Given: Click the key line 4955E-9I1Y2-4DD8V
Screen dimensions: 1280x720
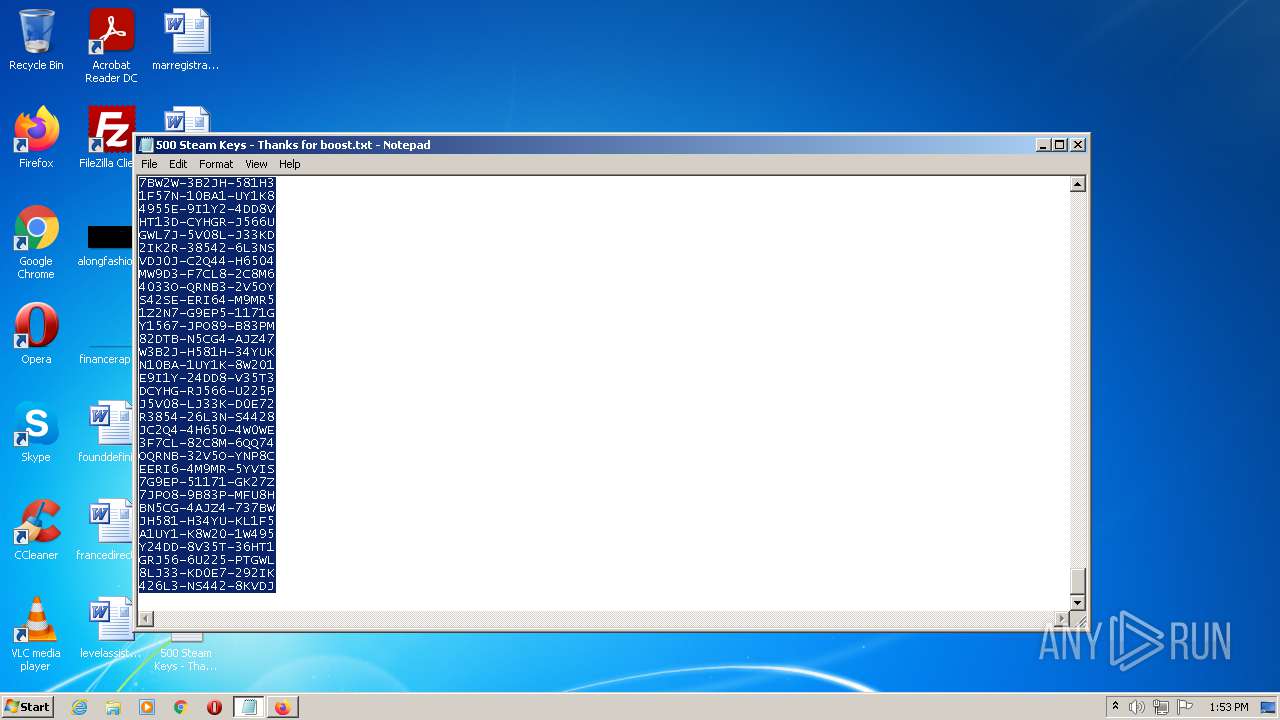Looking at the screenshot, I should pyautogui.click(x=207, y=209).
